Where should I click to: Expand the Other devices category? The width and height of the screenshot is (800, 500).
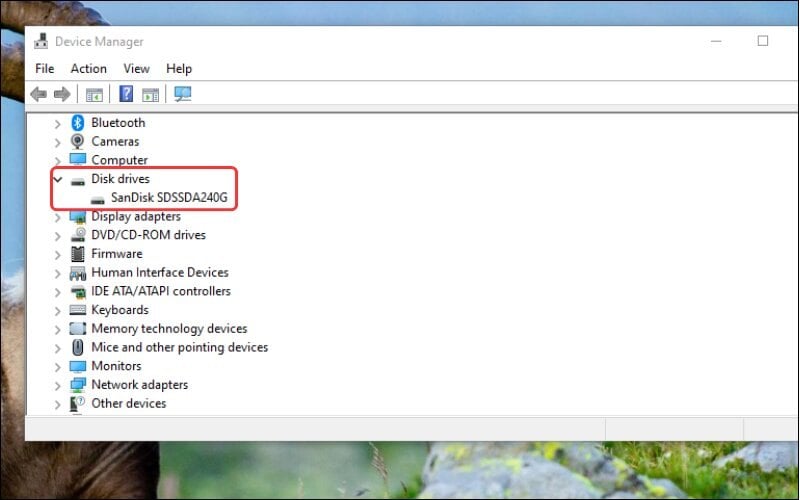pos(58,404)
